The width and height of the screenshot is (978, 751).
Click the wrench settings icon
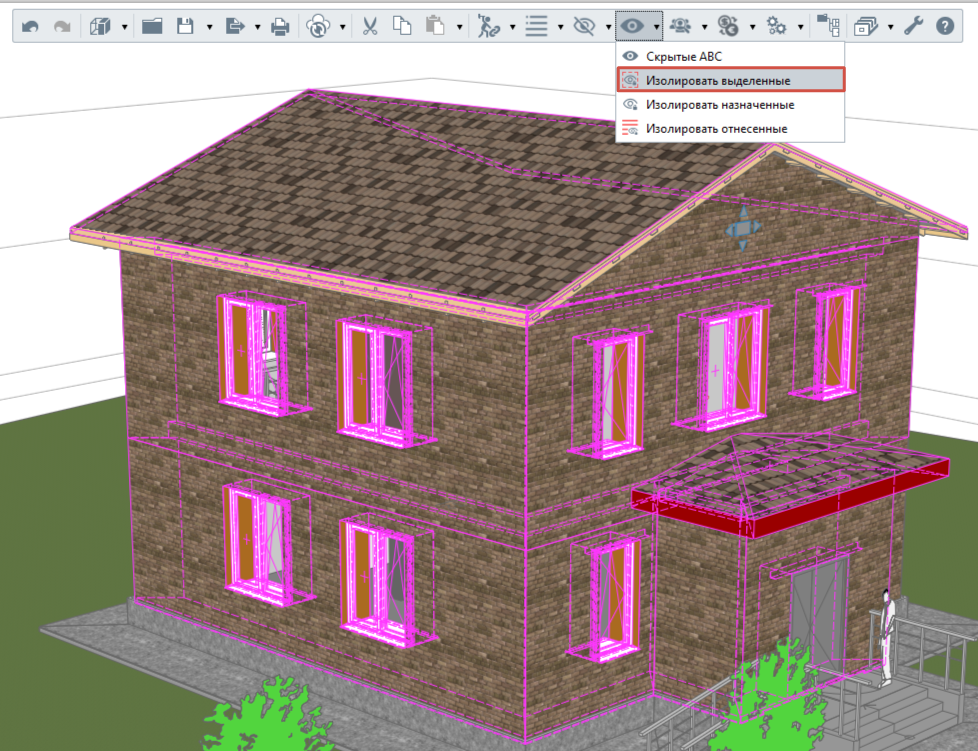pyautogui.click(x=913, y=26)
